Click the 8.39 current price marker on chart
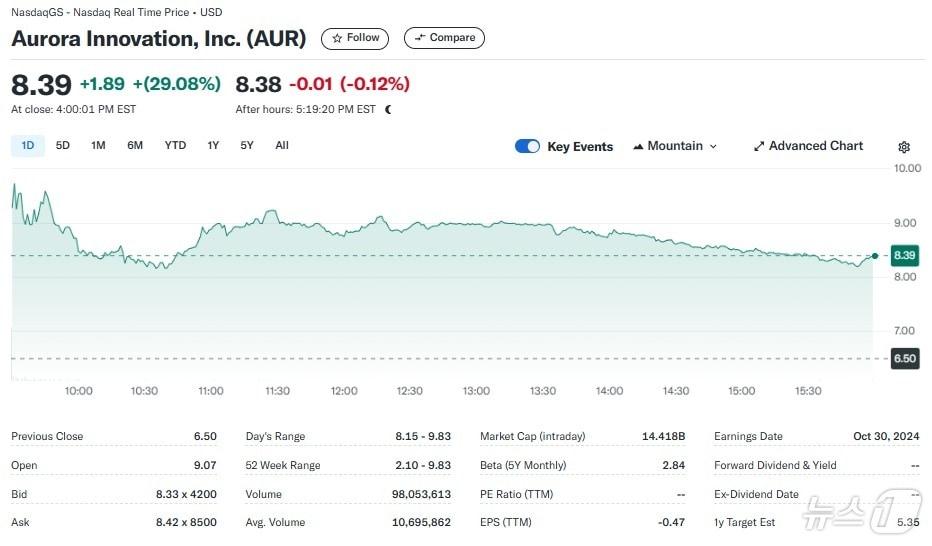The height and width of the screenshot is (546, 932). [x=904, y=255]
